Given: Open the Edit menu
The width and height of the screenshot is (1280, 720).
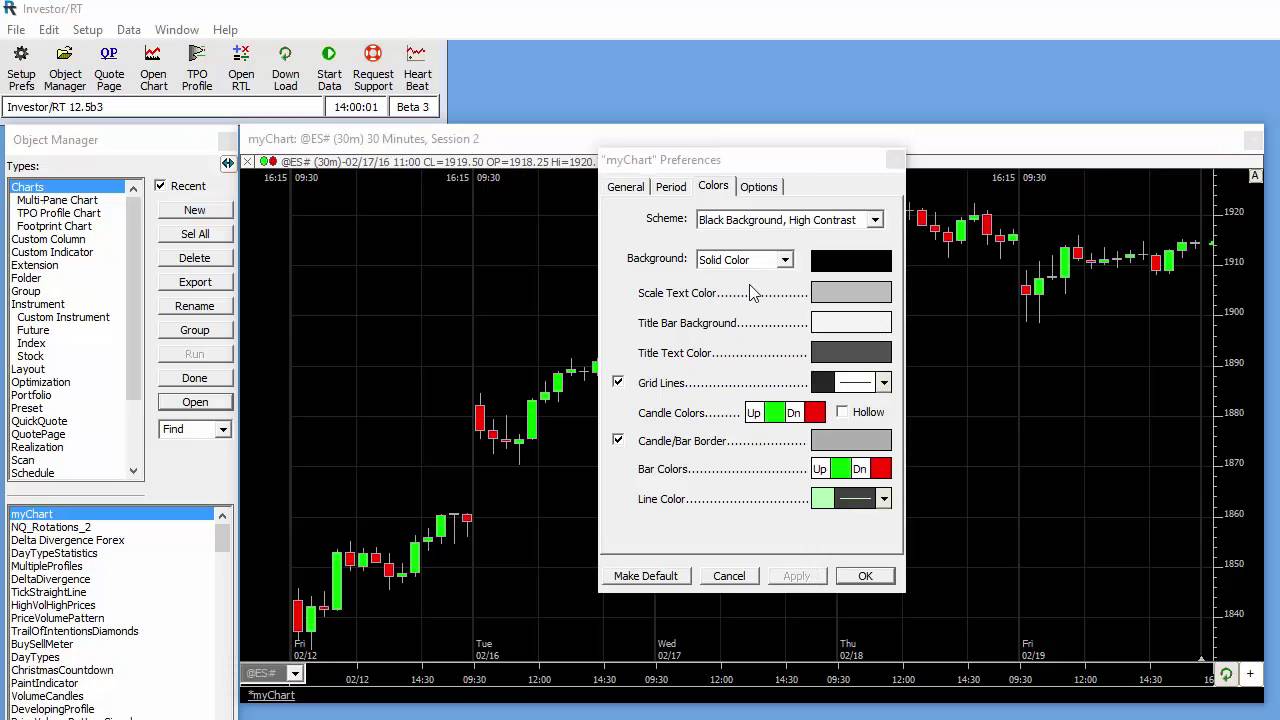Looking at the screenshot, I should pos(49,30).
